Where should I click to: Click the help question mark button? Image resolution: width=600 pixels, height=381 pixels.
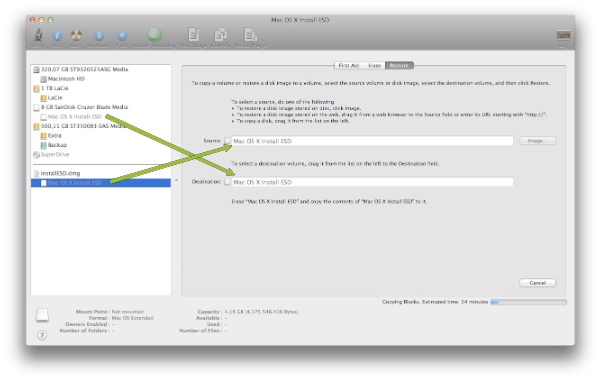pyautogui.click(x=42, y=335)
